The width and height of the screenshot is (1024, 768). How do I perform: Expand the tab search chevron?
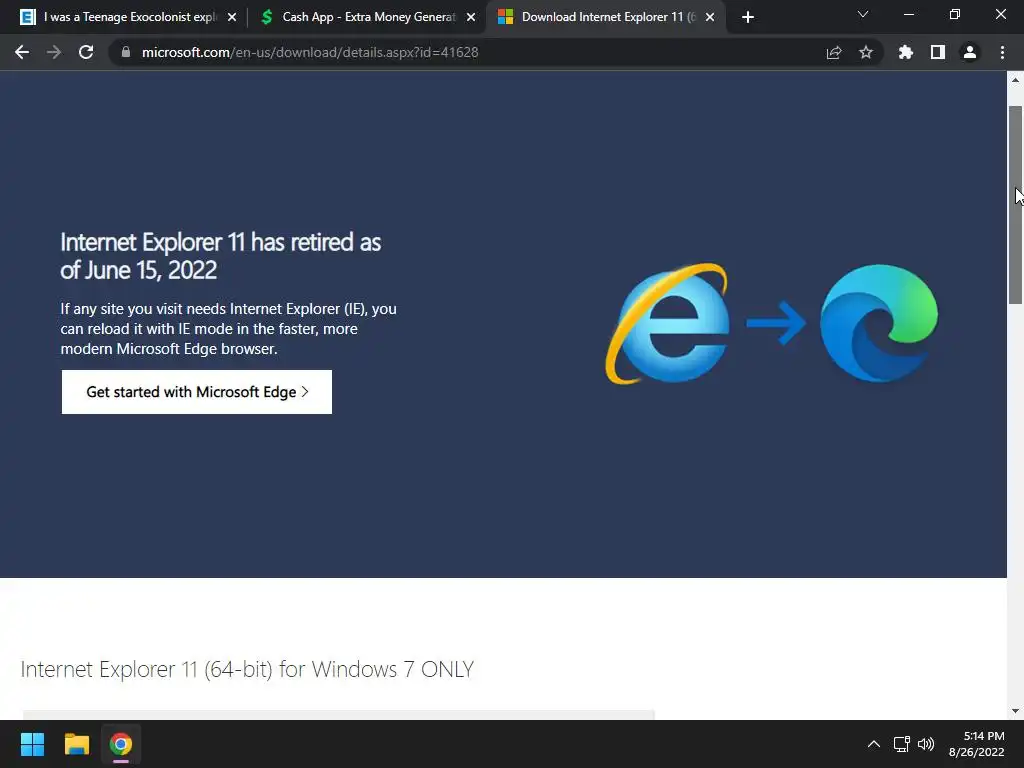pos(863,14)
